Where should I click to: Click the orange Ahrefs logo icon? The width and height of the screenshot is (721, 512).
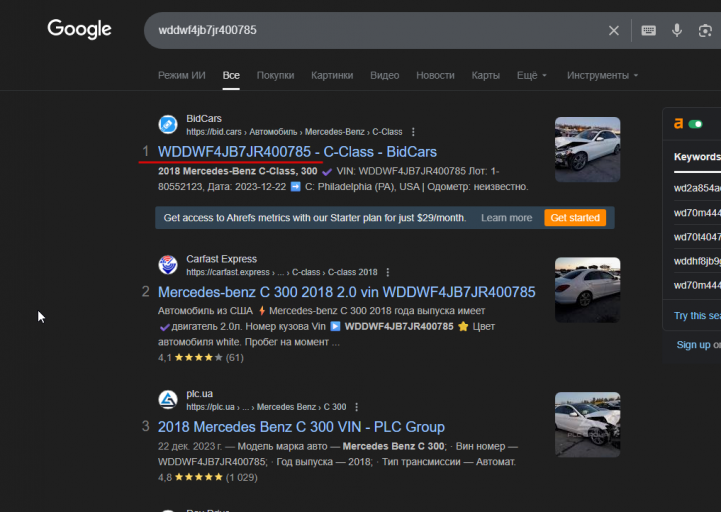678,124
